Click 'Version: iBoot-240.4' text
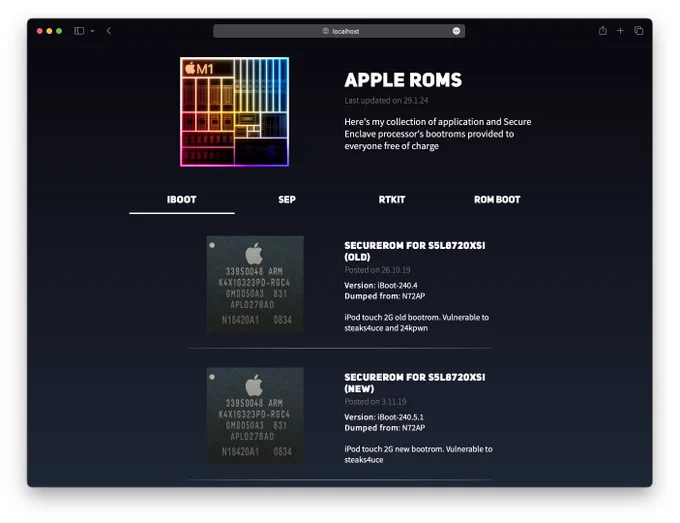 [x=381, y=285]
